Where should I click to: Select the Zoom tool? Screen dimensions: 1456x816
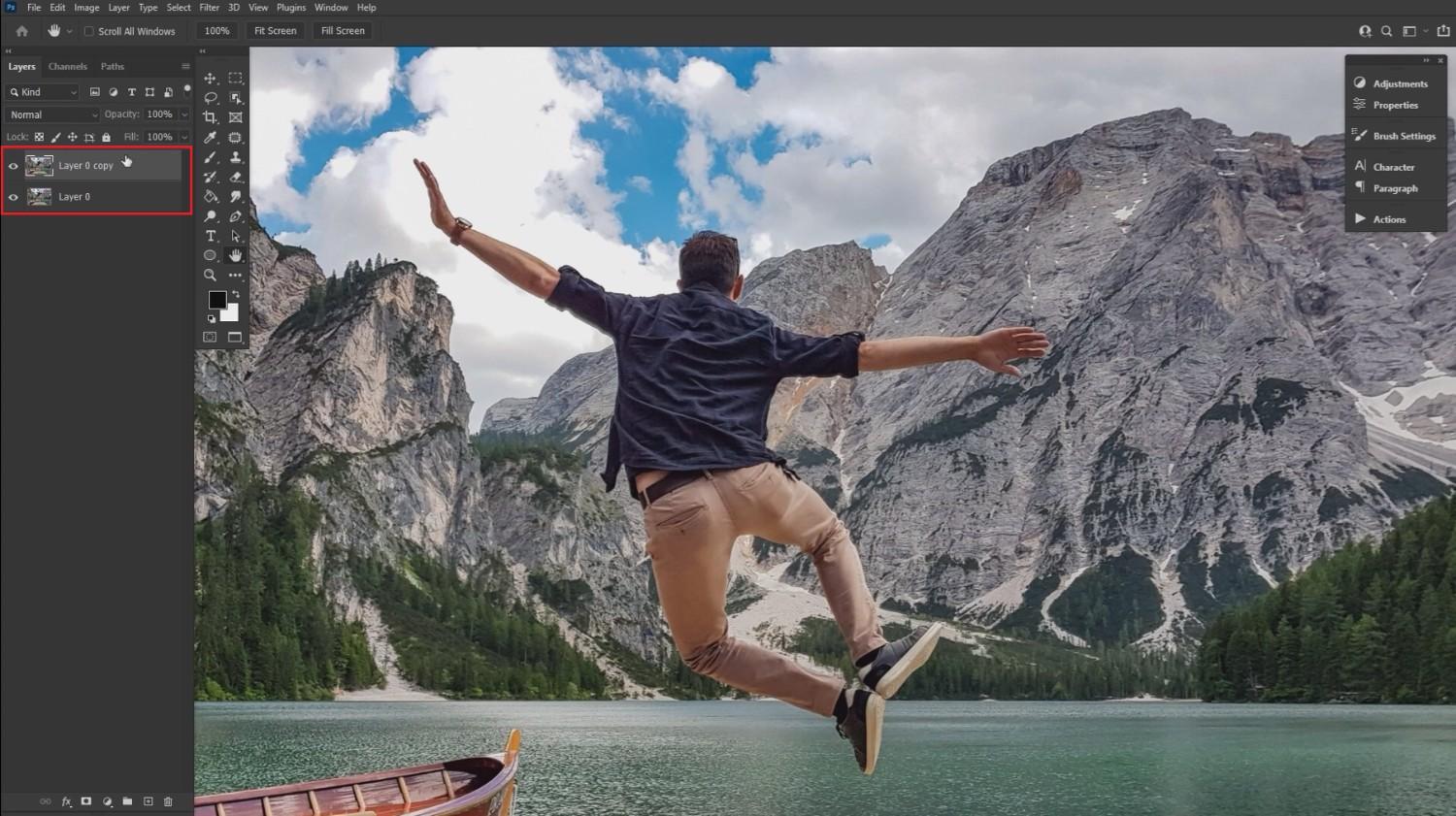(x=210, y=276)
